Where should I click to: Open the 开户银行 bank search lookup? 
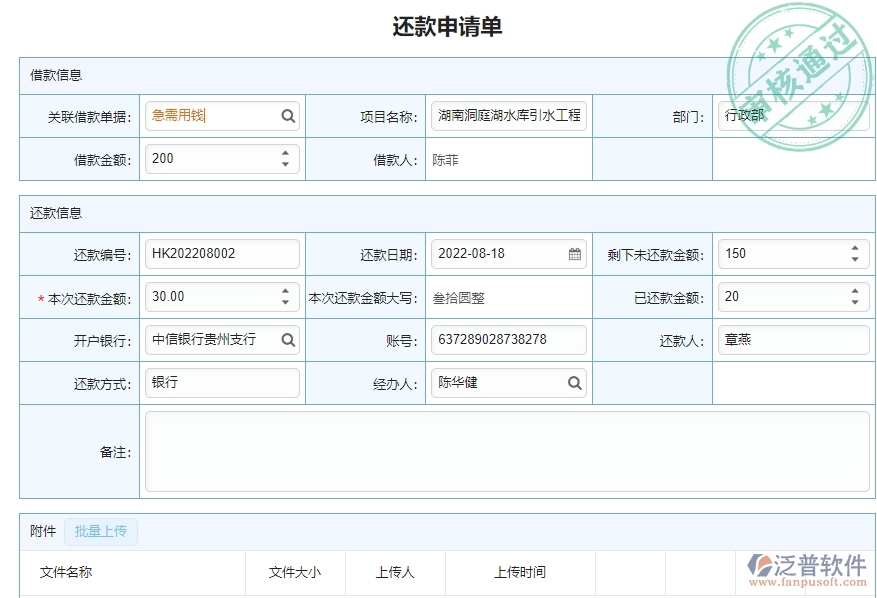[x=288, y=340]
